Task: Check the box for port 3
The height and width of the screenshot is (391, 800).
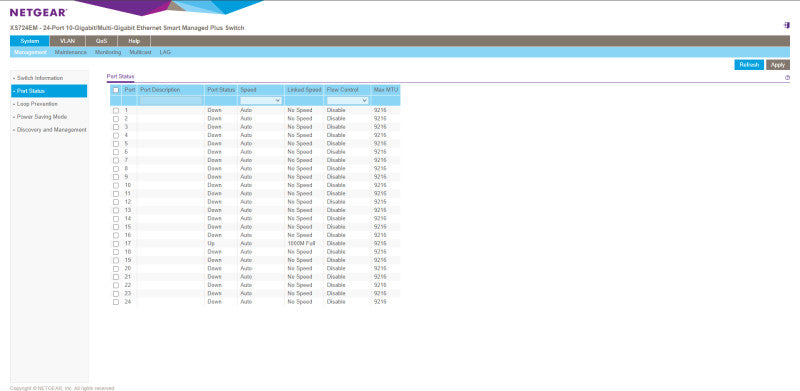Action: 116,127
